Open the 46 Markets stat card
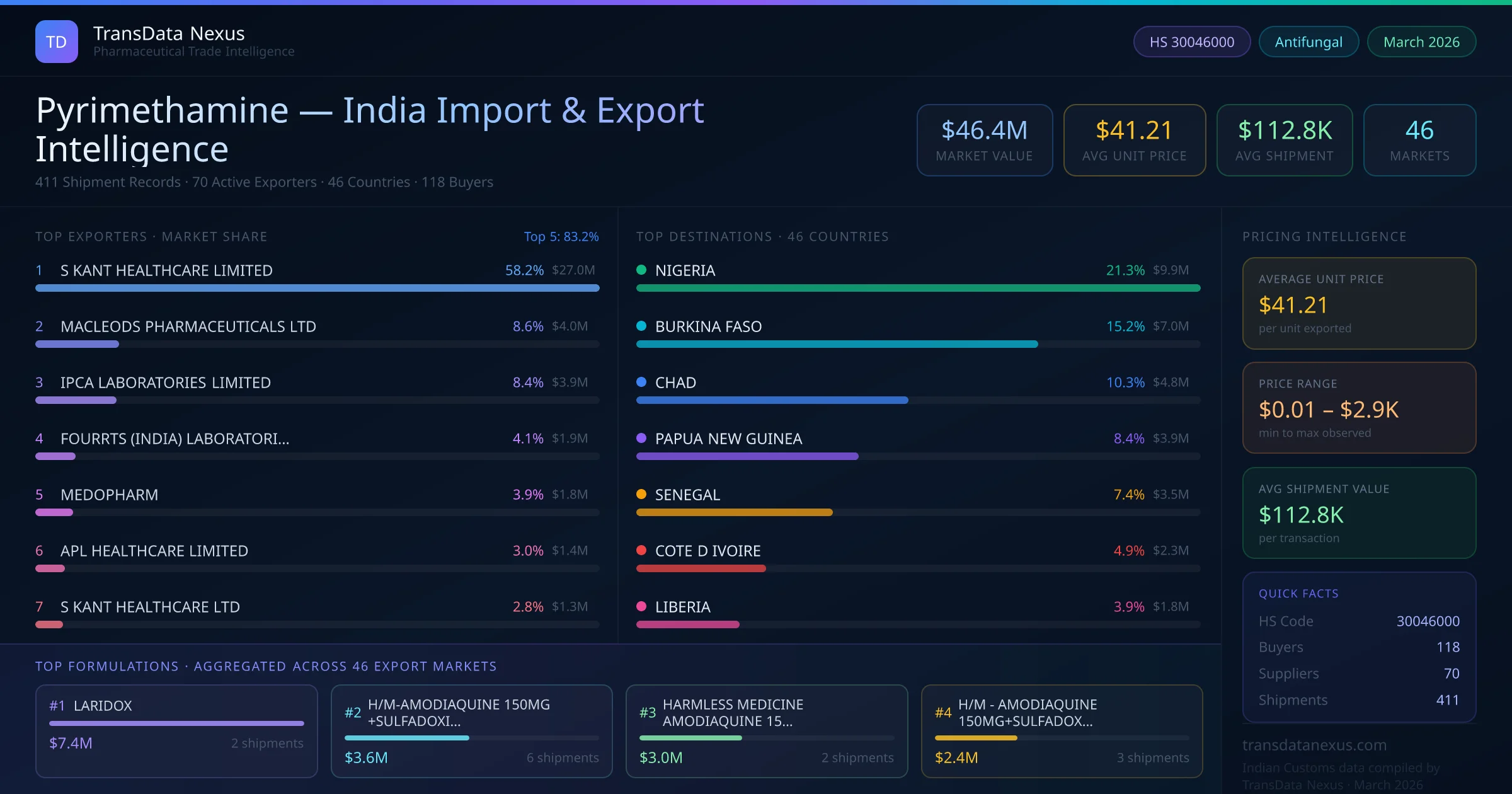The image size is (1512, 794). tap(1419, 140)
